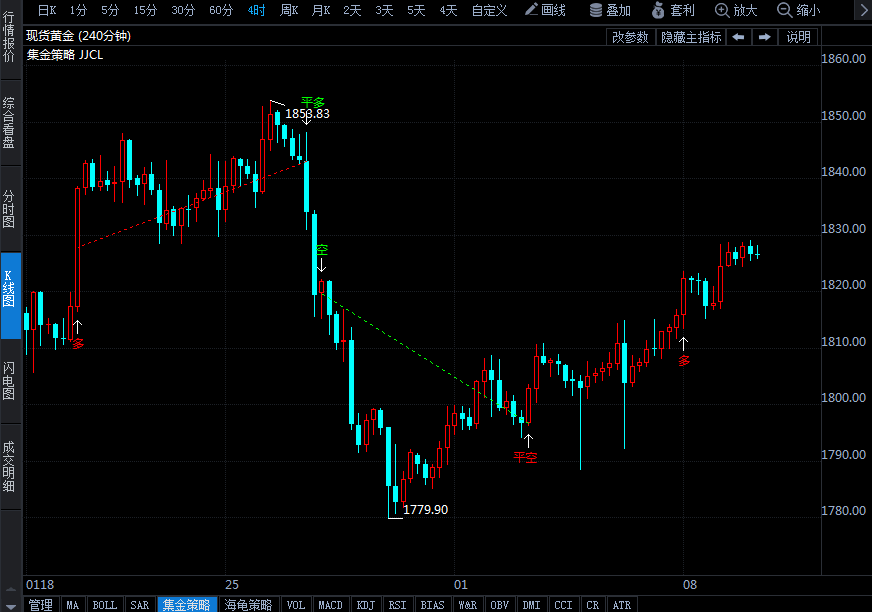Click the right arrow indicator button
The image size is (872, 612).
coord(765,37)
